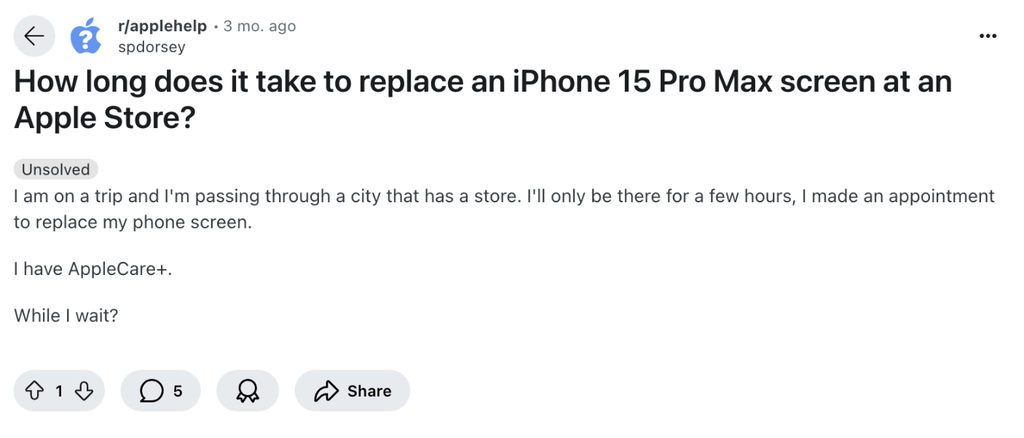Open the spdorsey user profile
1024x438 pixels.
(x=151, y=46)
